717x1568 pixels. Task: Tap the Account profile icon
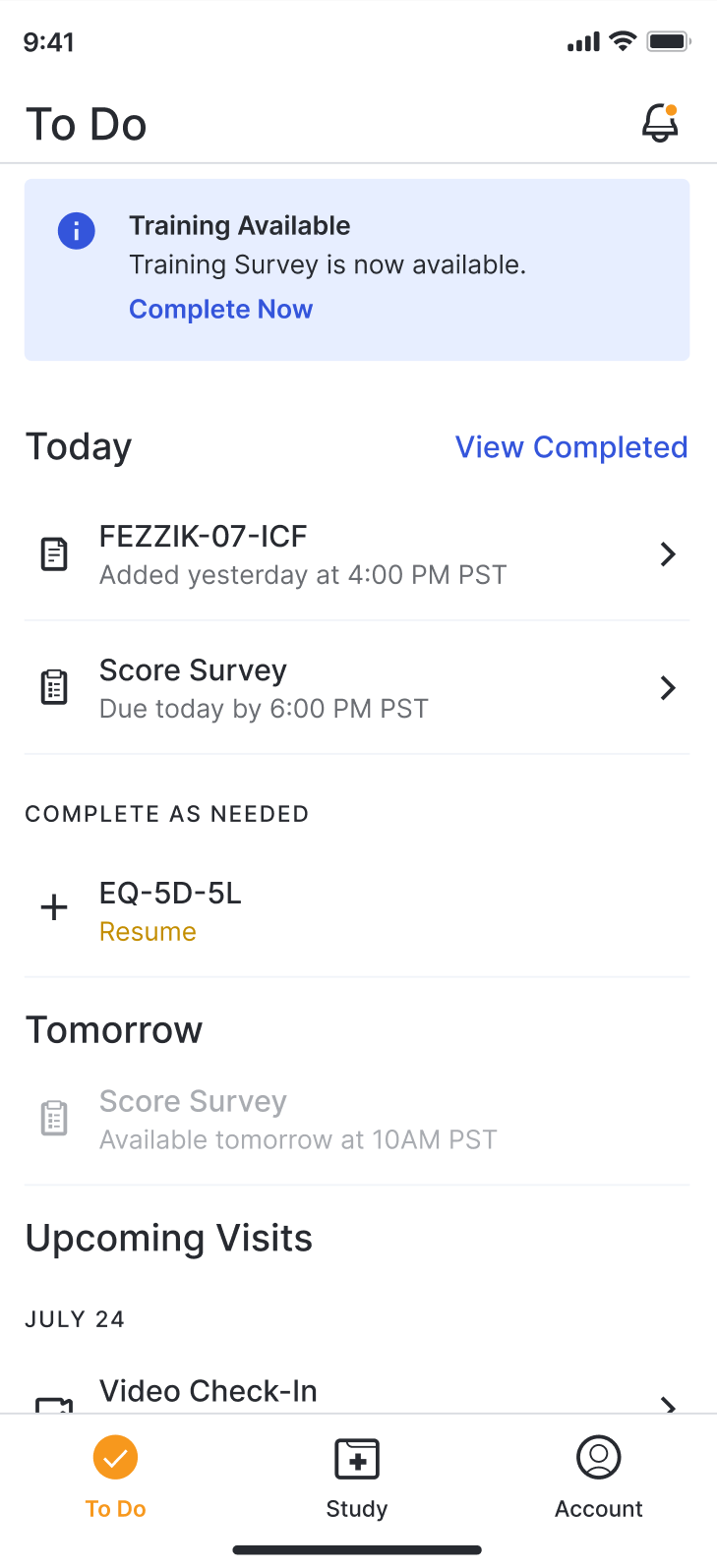(x=599, y=1458)
